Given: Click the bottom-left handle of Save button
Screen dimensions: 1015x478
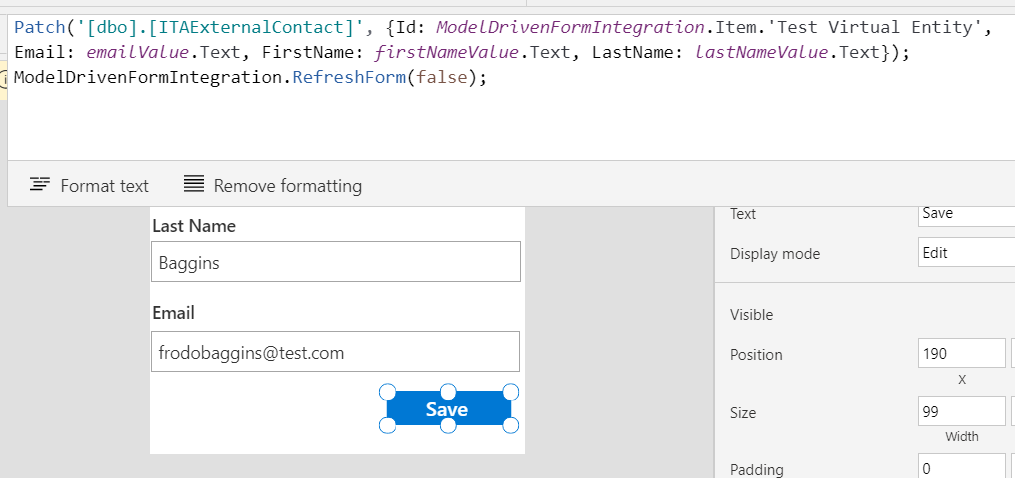Looking at the screenshot, I should 387,425.
